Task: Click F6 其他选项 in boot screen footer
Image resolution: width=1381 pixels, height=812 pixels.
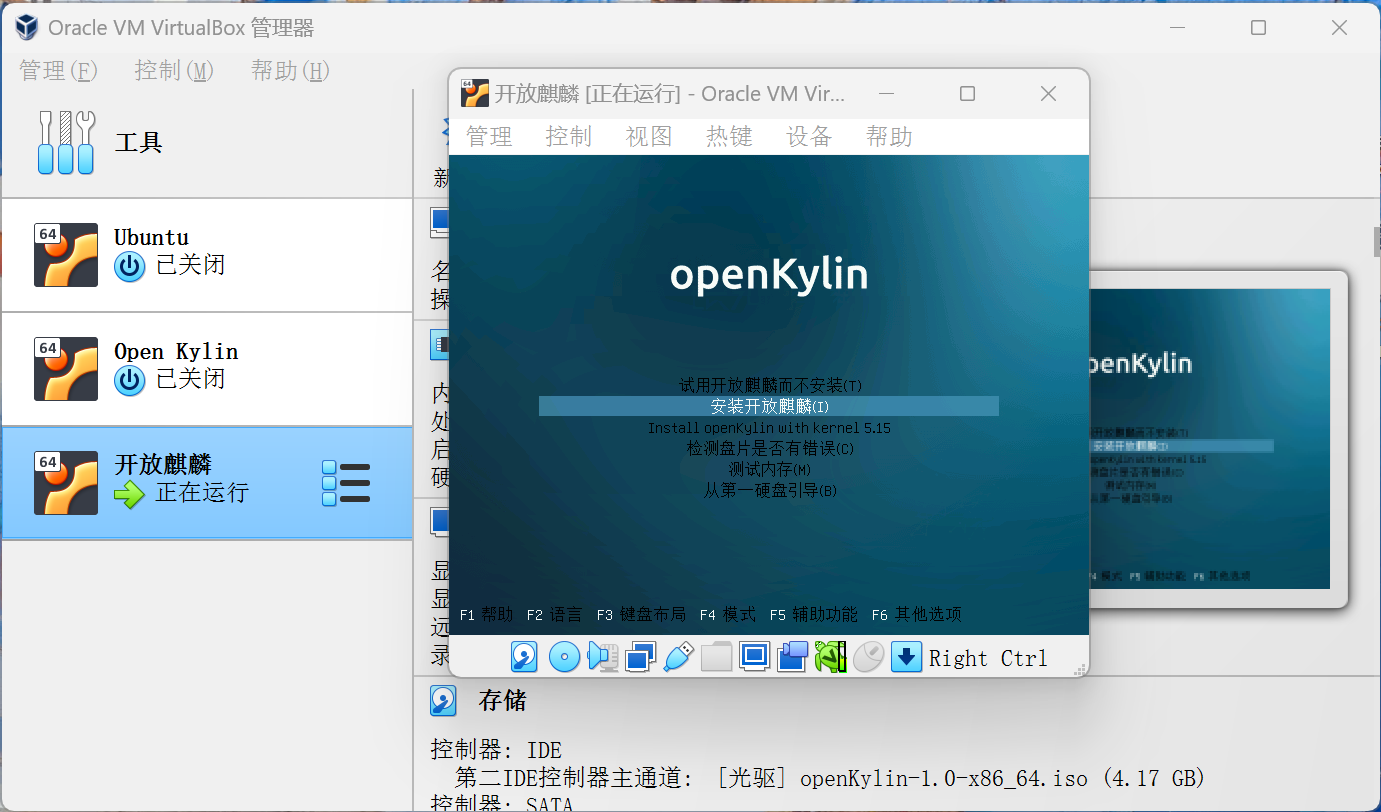Action: coord(916,615)
